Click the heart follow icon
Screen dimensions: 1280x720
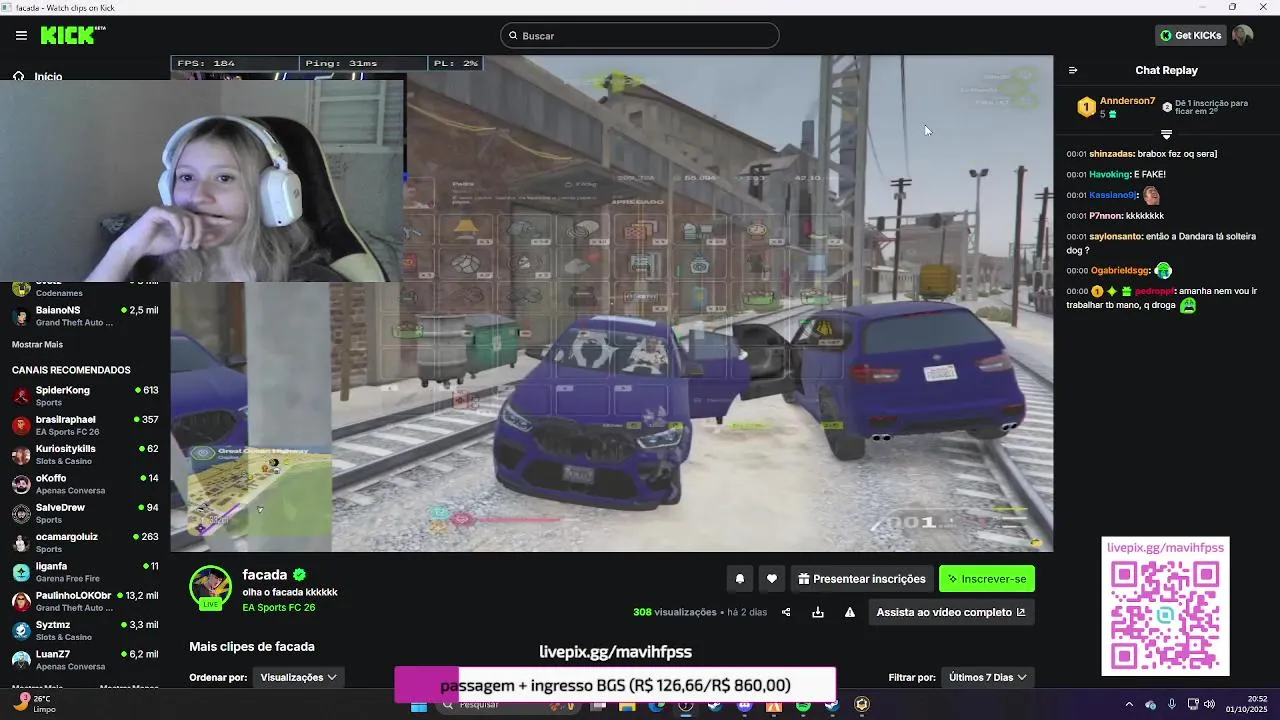click(x=772, y=579)
